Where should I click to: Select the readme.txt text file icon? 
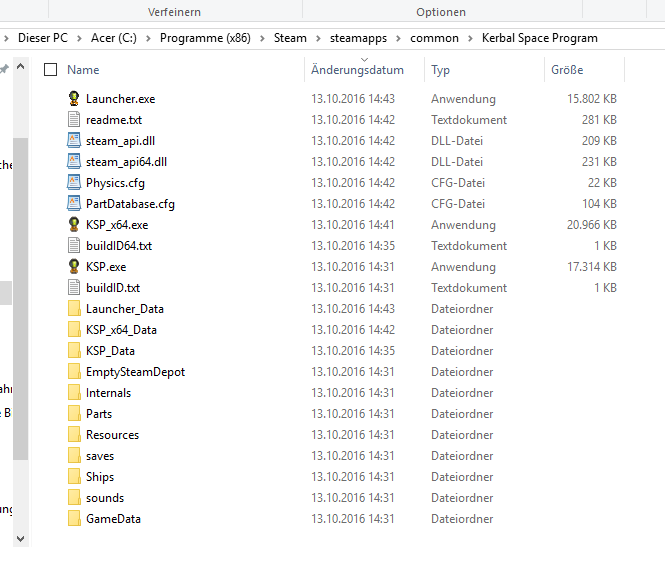pos(74,120)
